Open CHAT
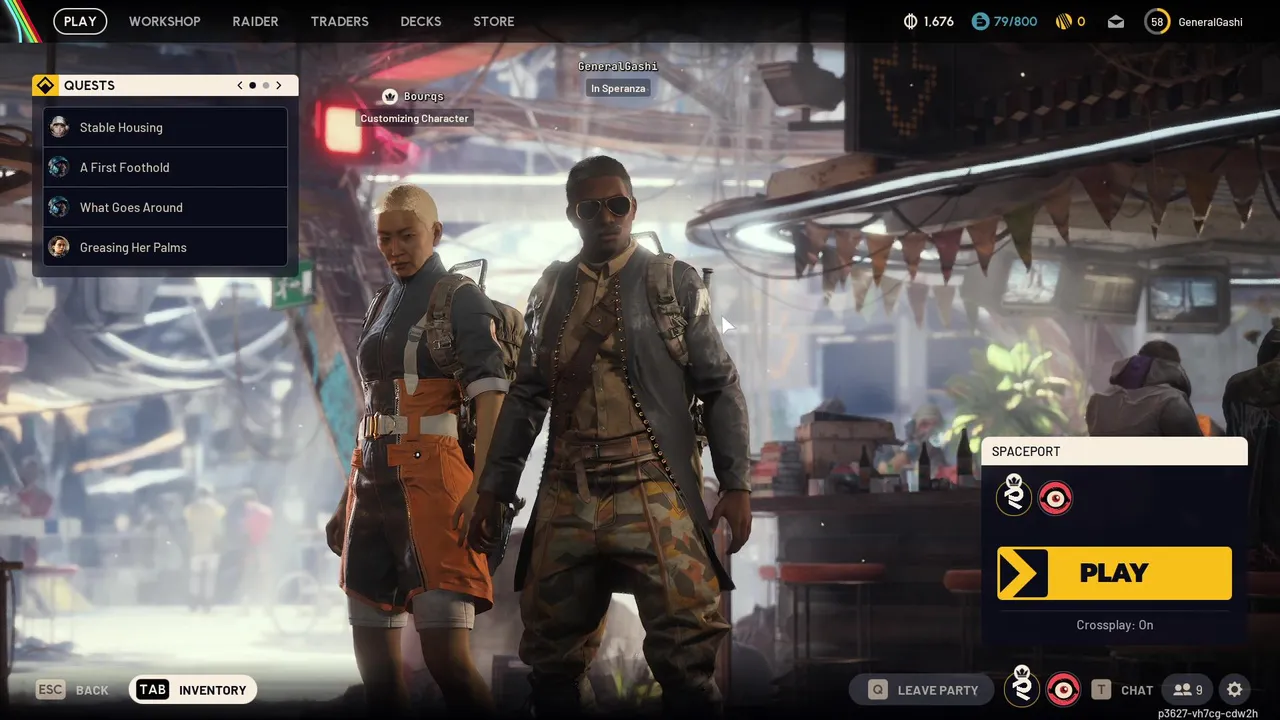This screenshot has width=1280, height=720. (x=1122, y=689)
